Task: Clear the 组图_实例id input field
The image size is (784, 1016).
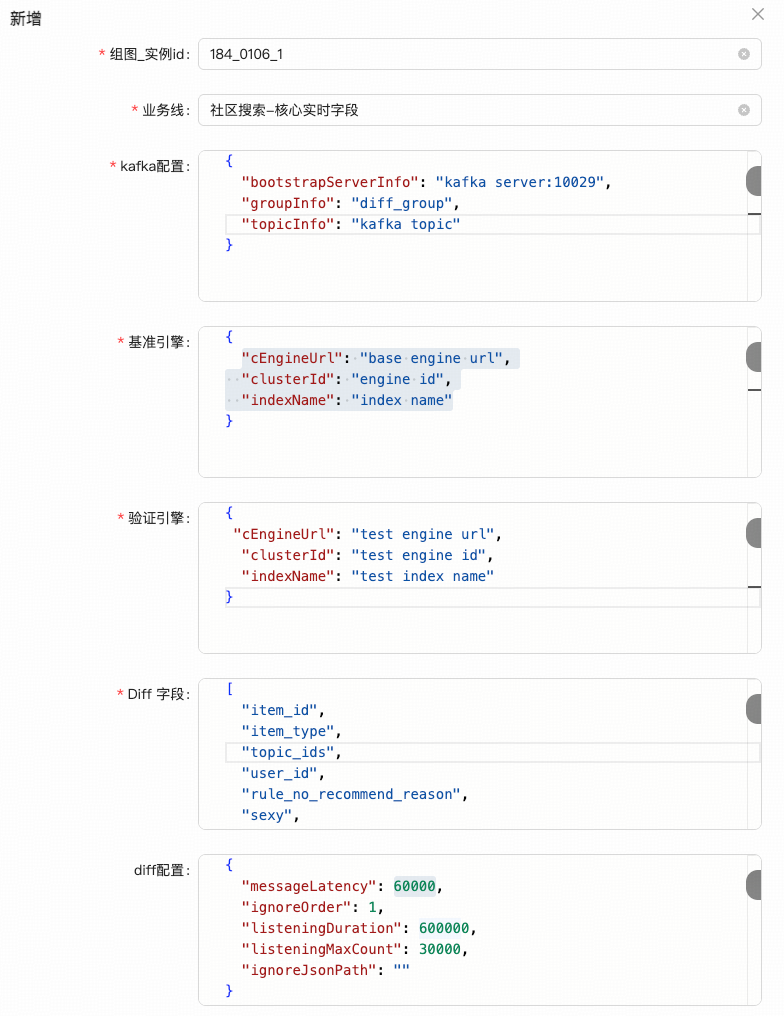Action: [744, 54]
